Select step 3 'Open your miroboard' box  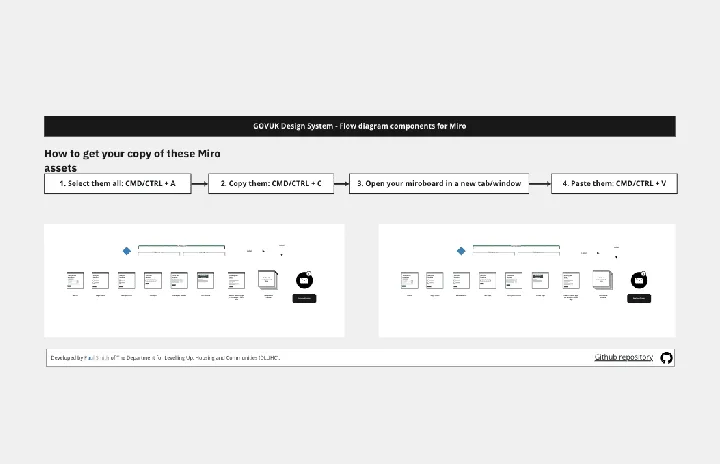(439, 183)
